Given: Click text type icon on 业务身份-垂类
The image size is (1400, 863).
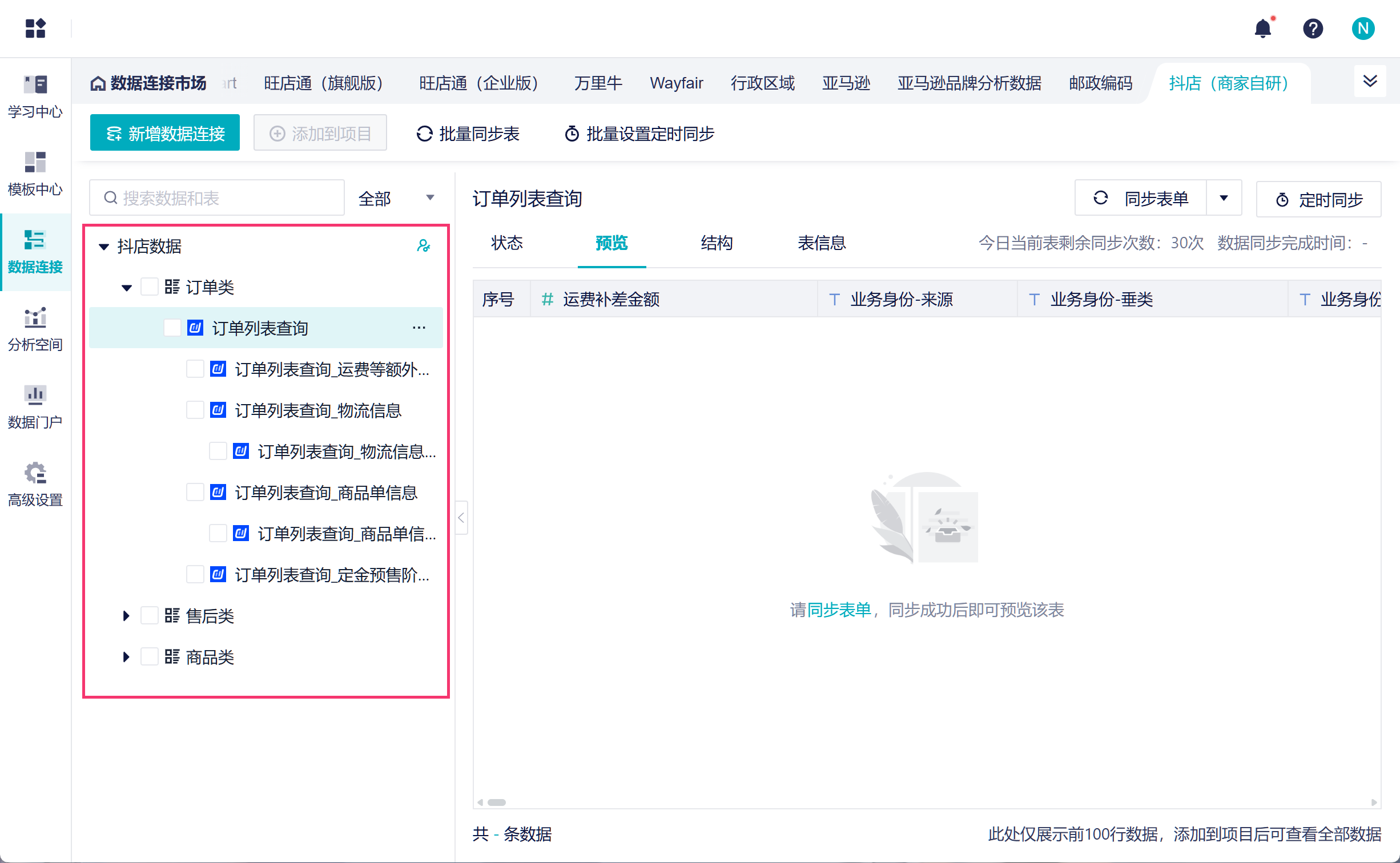Looking at the screenshot, I should coord(1034,299).
